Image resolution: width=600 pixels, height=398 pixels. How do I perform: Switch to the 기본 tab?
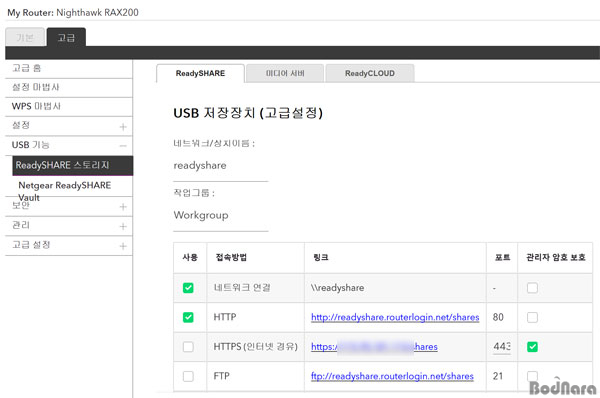point(25,37)
